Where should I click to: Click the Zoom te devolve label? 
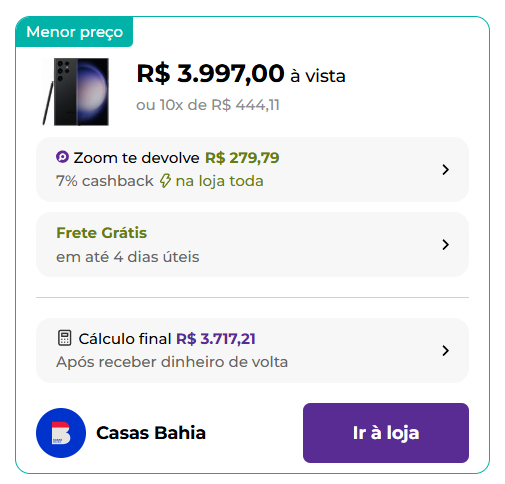pyautogui.click(x=136, y=158)
